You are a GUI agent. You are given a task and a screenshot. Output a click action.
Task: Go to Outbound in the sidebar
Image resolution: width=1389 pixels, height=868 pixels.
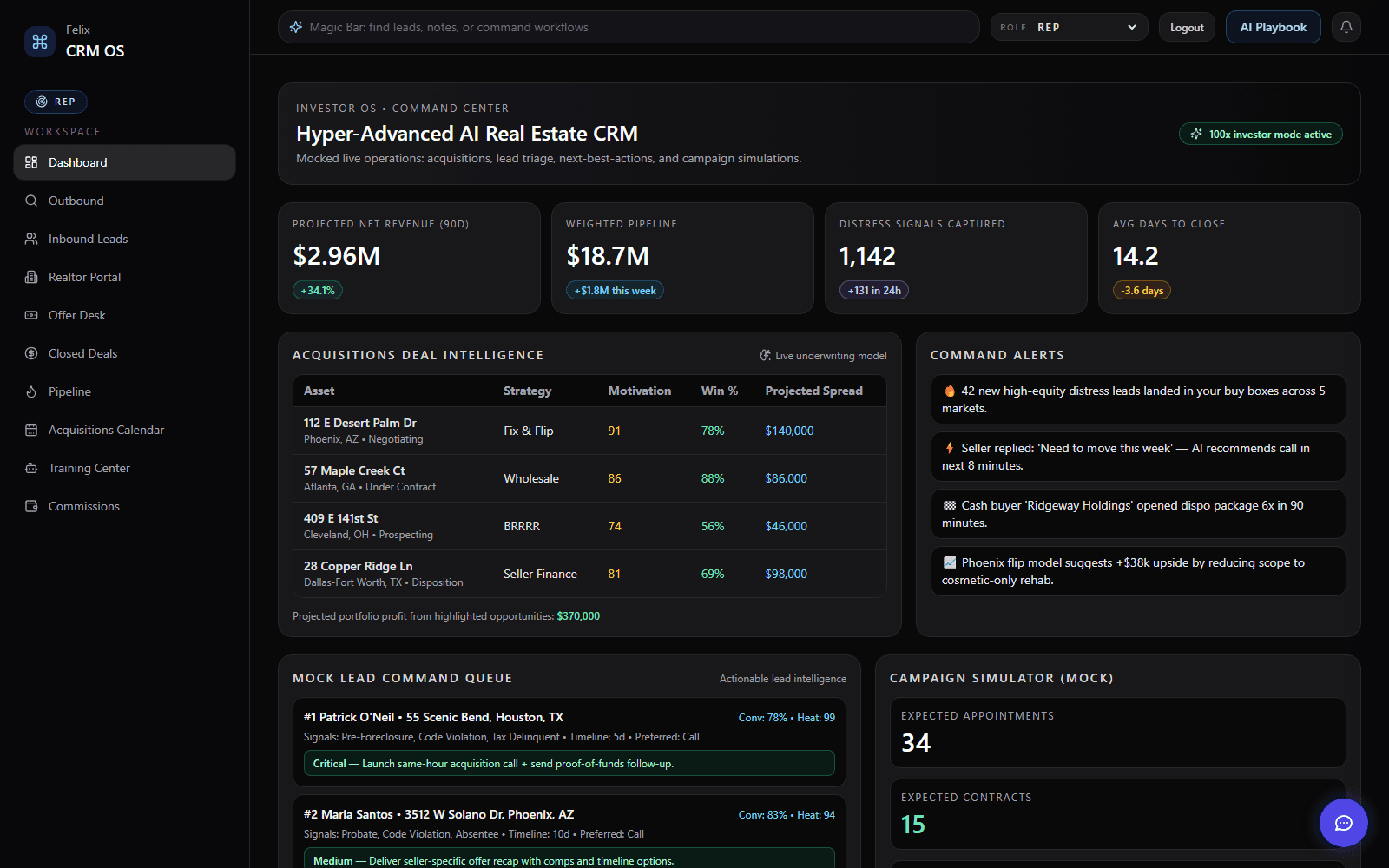click(x=125, y=201)
